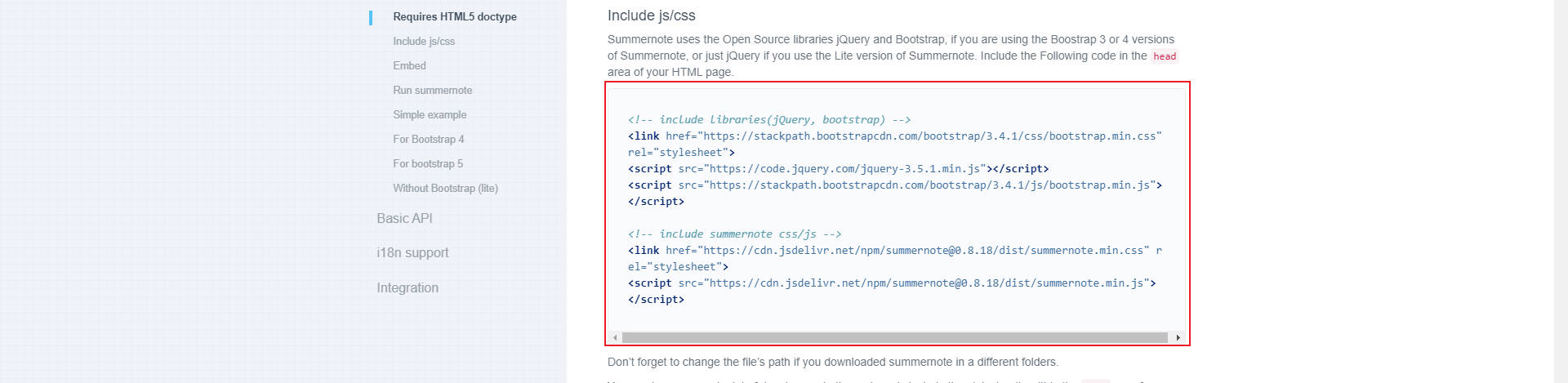Viewport: 1568px width, 383px height.
Task: Click the code block's right scroll arrow
Action: 1178,337
